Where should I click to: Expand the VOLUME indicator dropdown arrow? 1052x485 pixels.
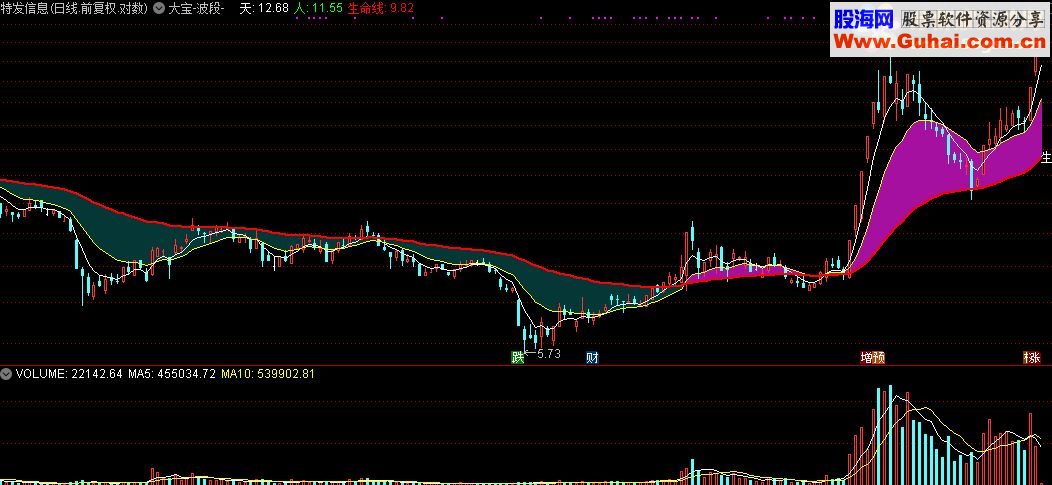[7, 374]
